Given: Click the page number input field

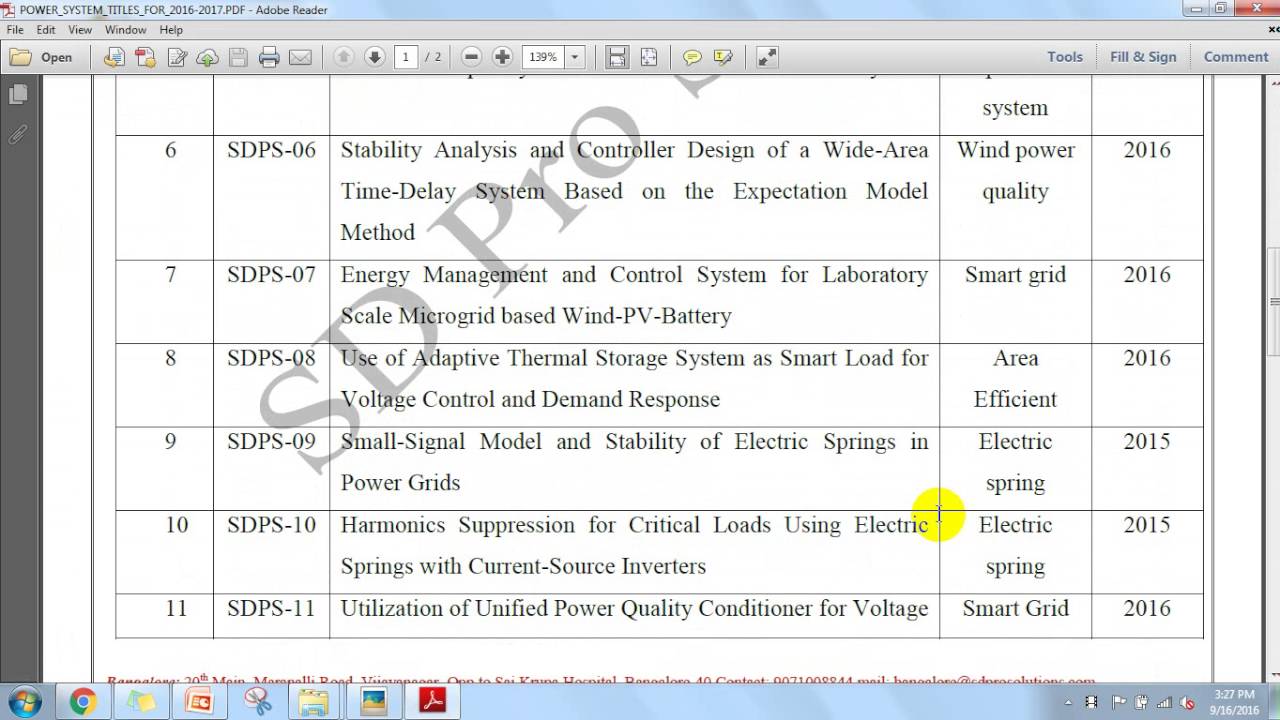Looking at the screenshot, I should [406, 57].
